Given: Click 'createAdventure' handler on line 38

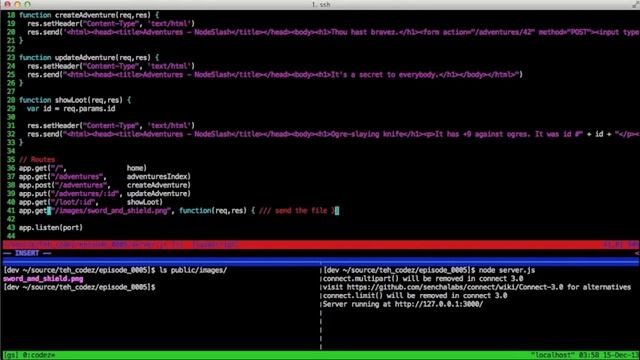Looking at the screenshot, I should coord(158,185).
